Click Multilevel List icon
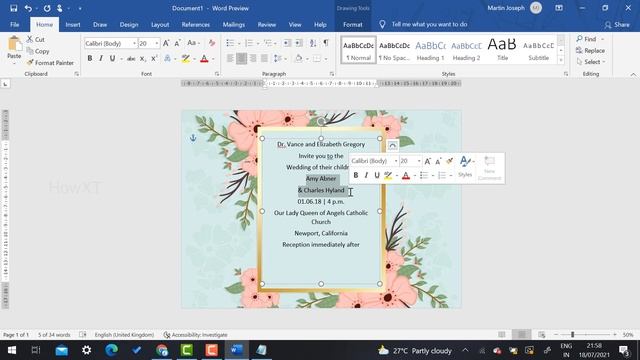 (268, 43)
